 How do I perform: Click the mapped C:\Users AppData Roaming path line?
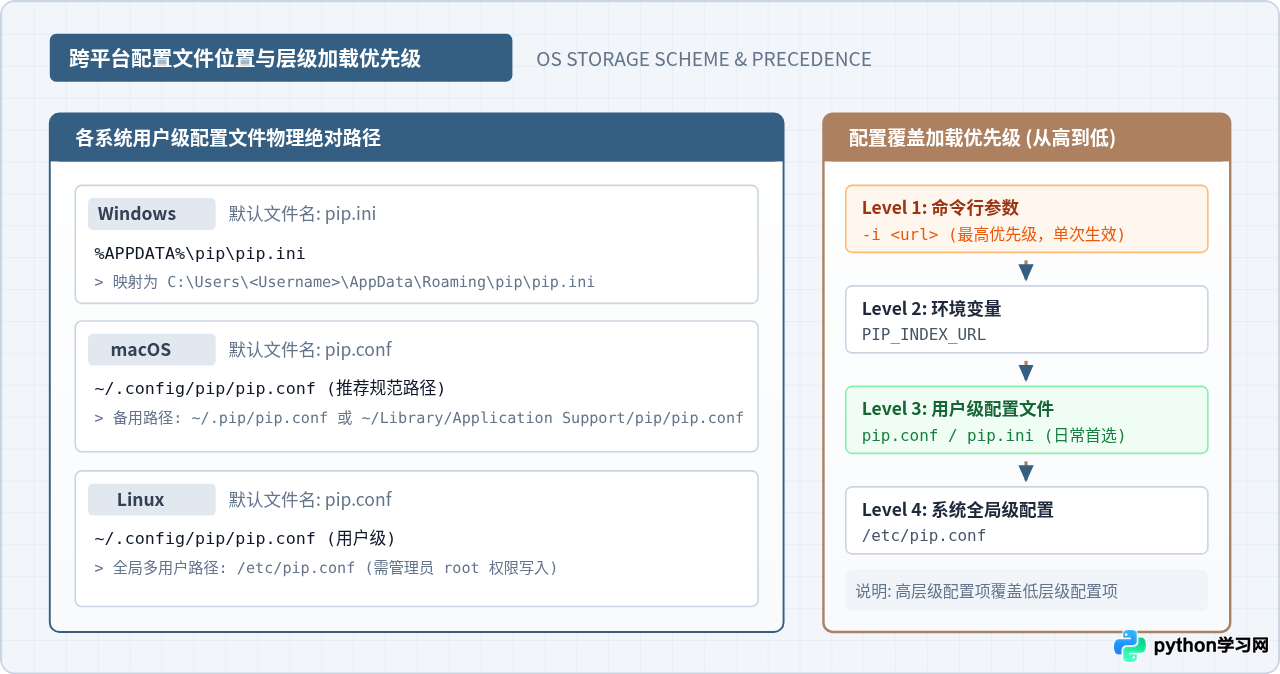pos(344,282)
